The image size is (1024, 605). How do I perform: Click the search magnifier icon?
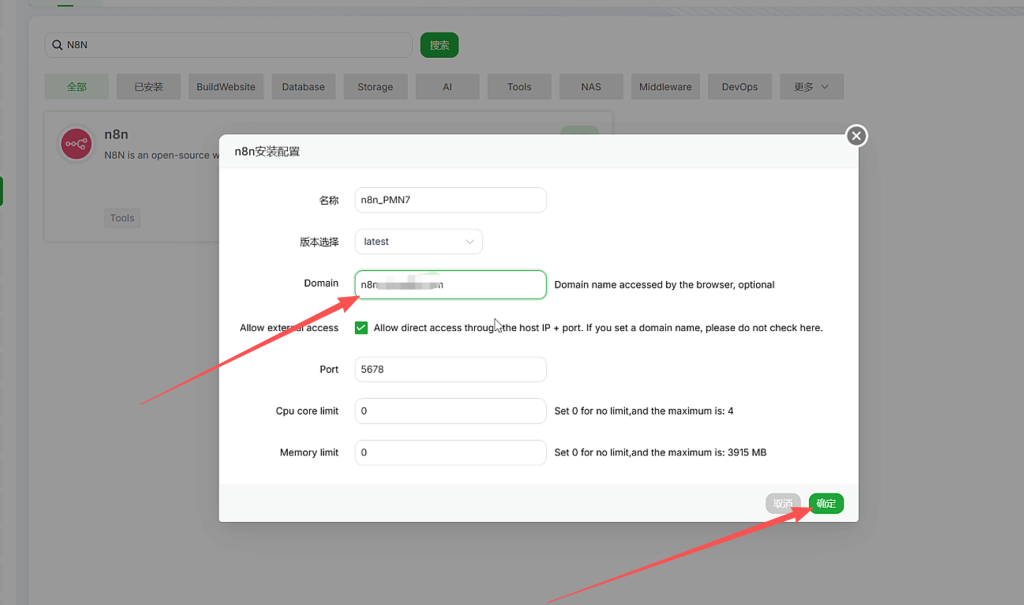(57, 45)
